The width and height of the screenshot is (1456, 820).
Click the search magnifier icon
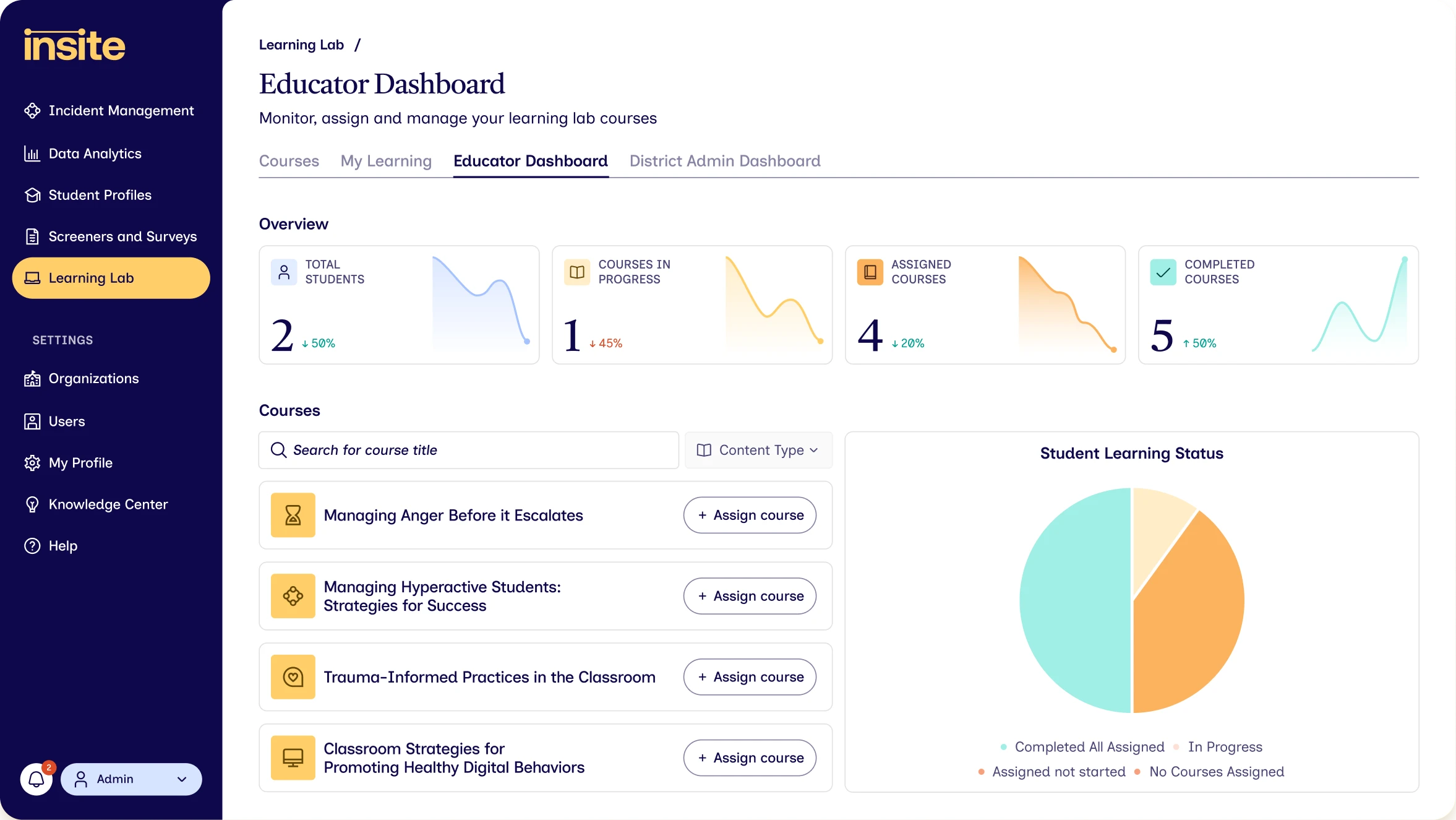pyautogui.click(x=279, y=450)
